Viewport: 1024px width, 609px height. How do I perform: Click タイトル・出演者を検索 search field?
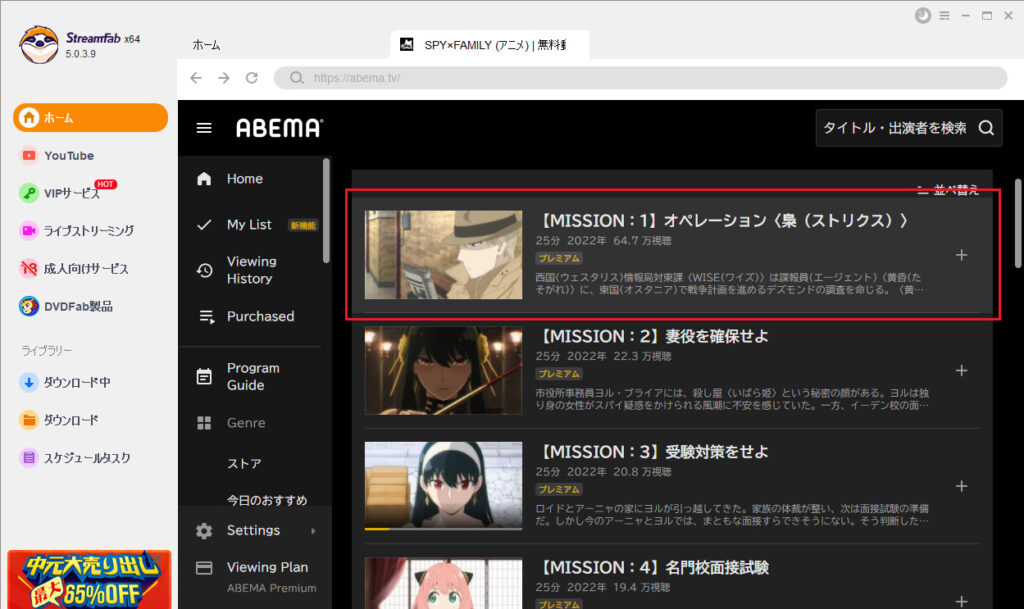(x=908, y=128)
